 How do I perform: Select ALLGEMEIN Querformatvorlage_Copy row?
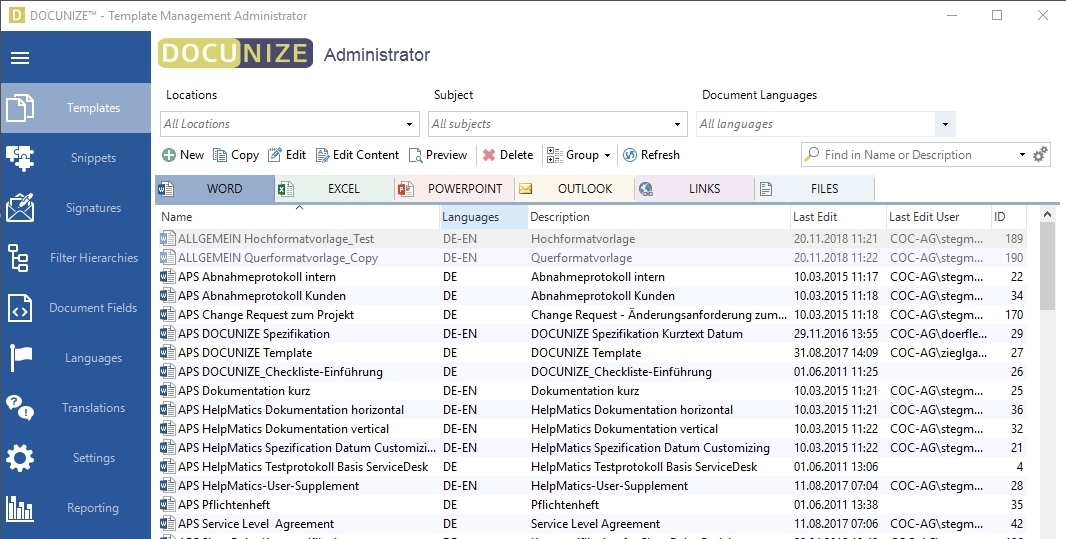click(x=591, y=258)
